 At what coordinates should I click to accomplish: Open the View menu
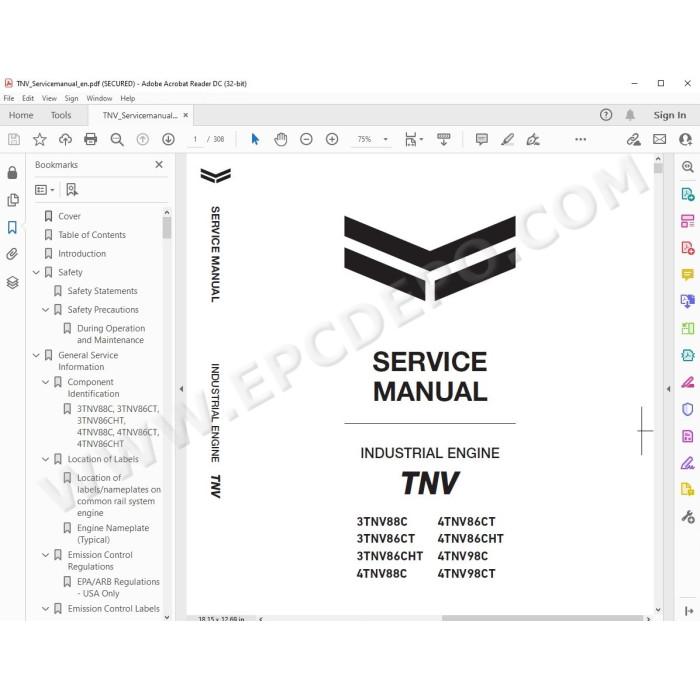coord(49,98)
